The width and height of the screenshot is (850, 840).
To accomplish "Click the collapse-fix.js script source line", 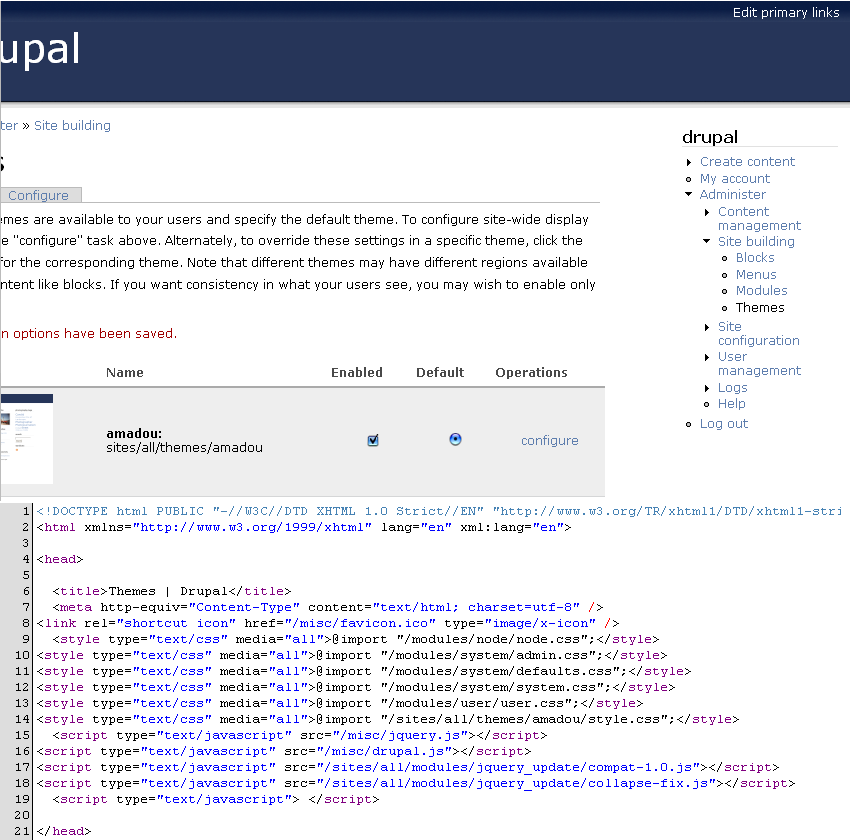I will 416,783.
